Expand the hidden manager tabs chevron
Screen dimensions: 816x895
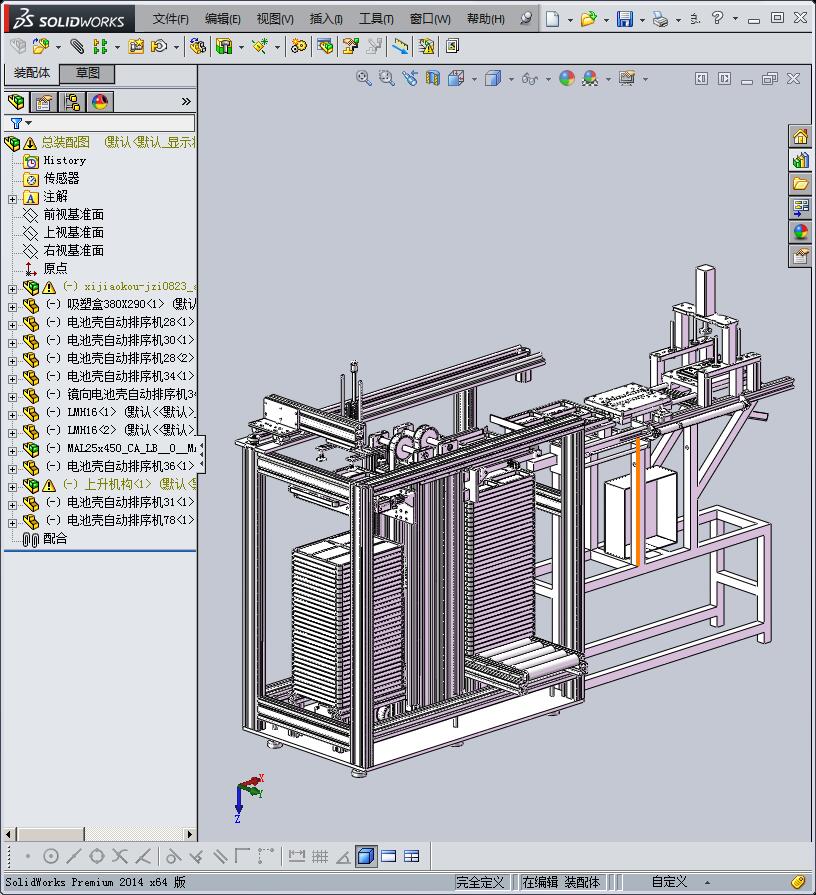(x=186, y=102)
